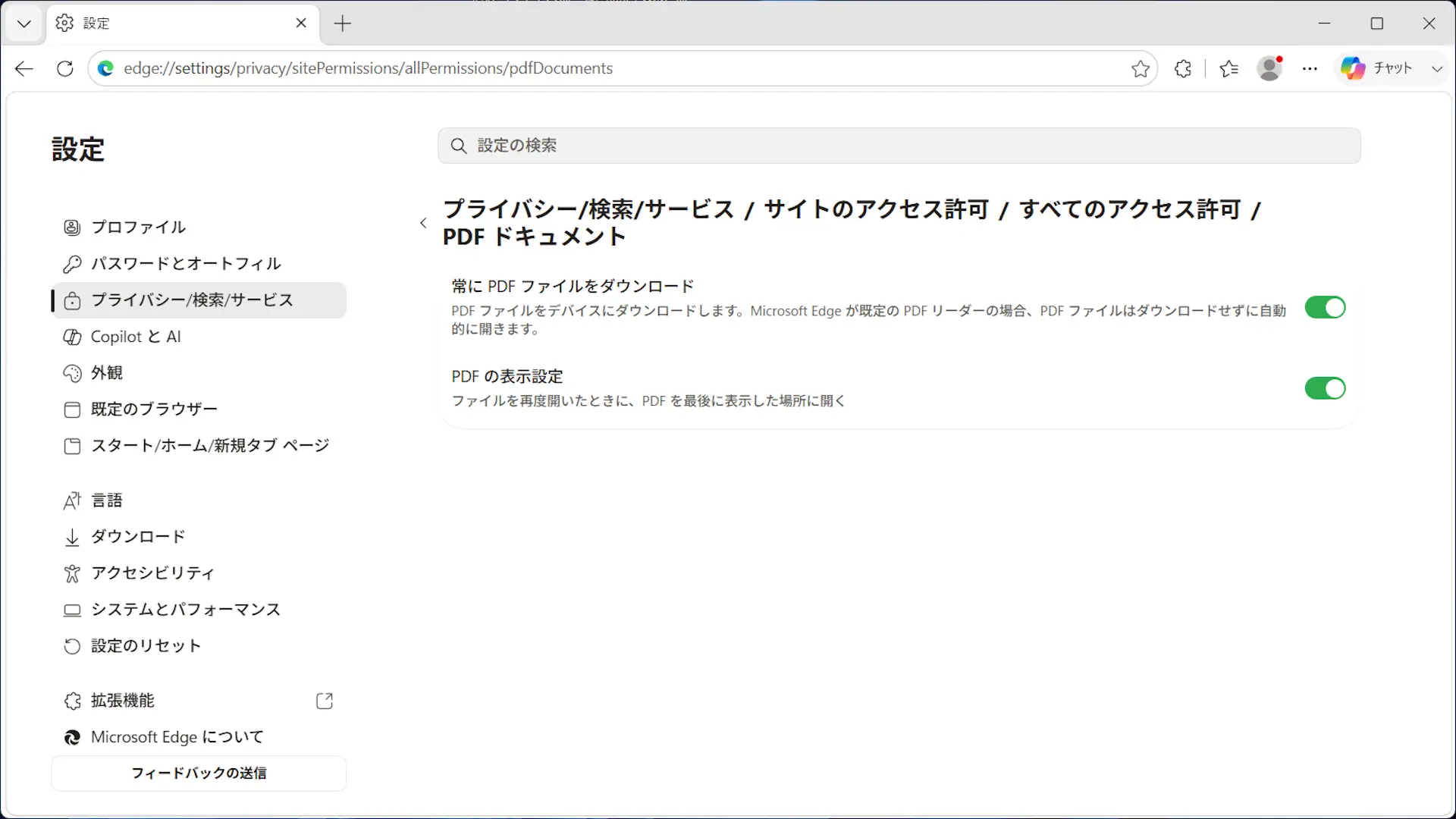Minimize the Edge window
Image resolution: width=1456 pixels, height=819 pixels.
point(1325,24)
